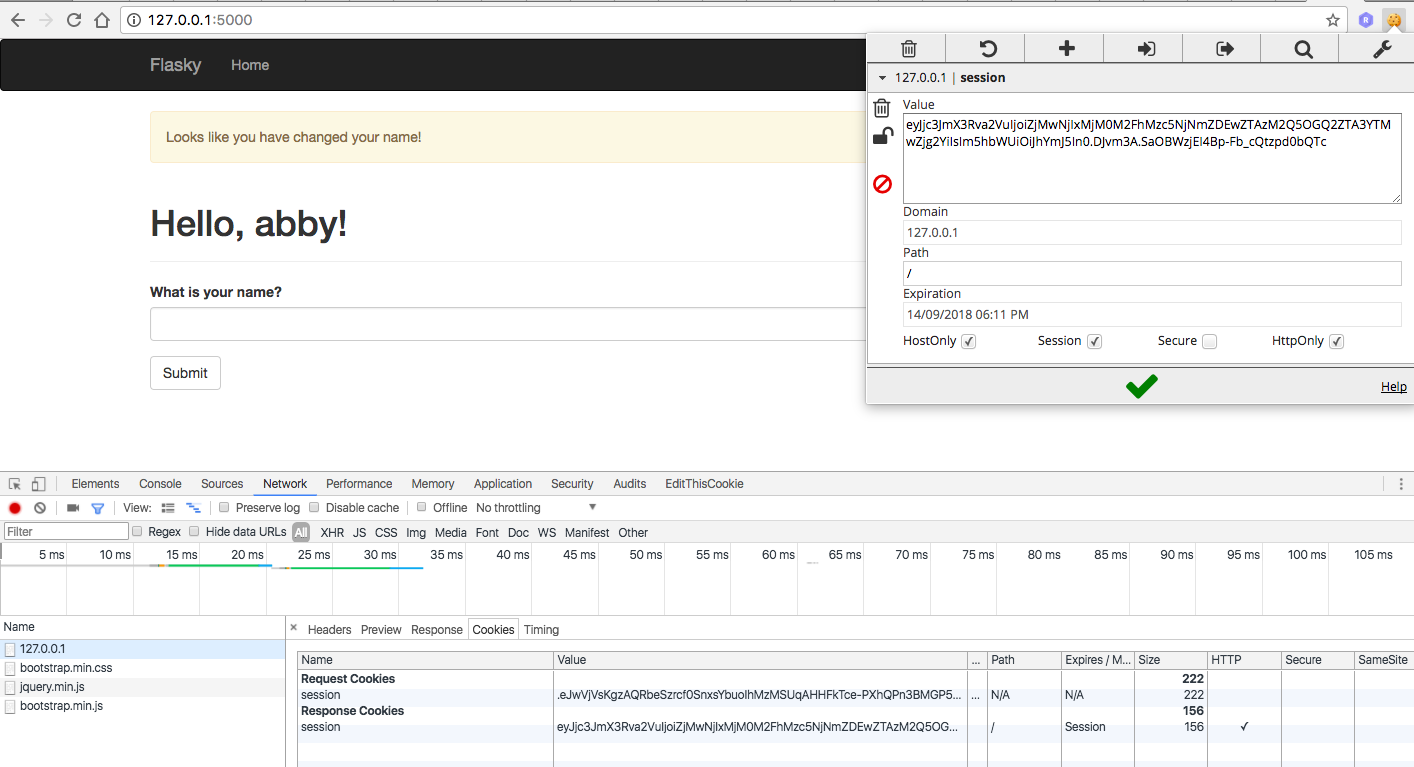Check the Preserve log checkbox

225,508
